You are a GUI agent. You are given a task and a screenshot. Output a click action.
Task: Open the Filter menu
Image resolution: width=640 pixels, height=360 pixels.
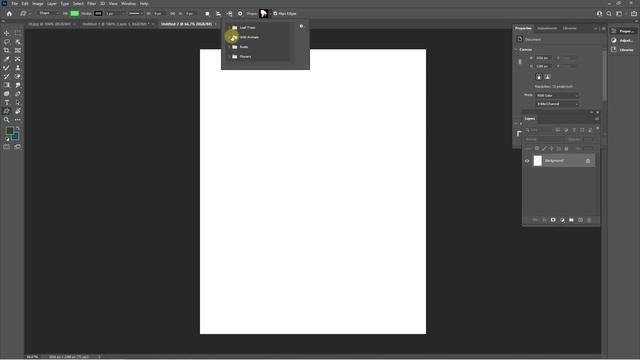91,4
